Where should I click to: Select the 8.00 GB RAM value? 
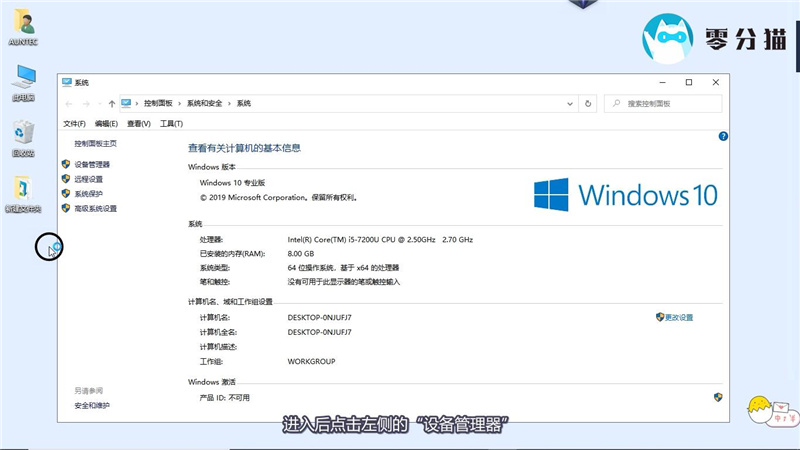301,254
